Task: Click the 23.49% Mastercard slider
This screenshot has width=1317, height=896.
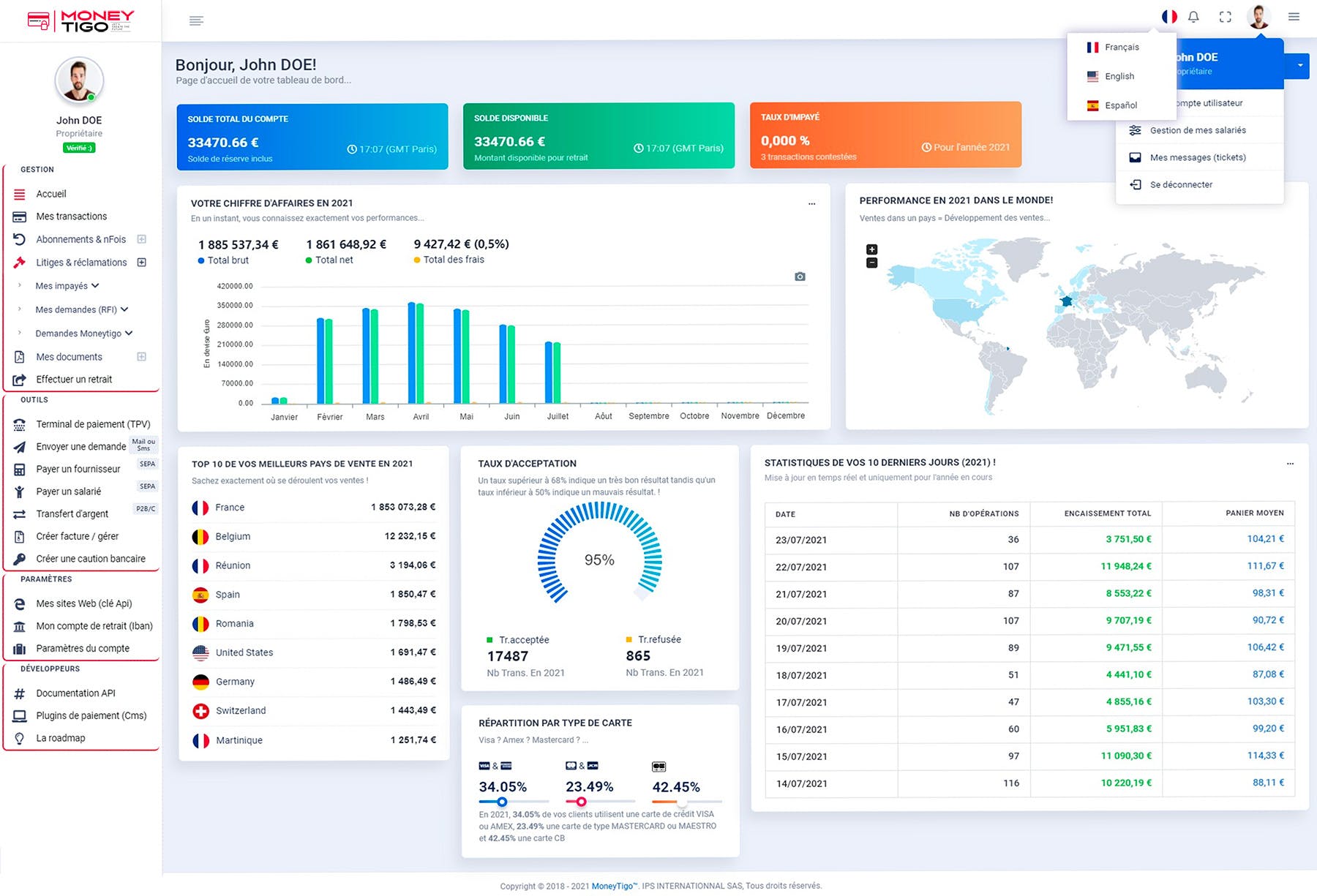Action: pos(581,802)
